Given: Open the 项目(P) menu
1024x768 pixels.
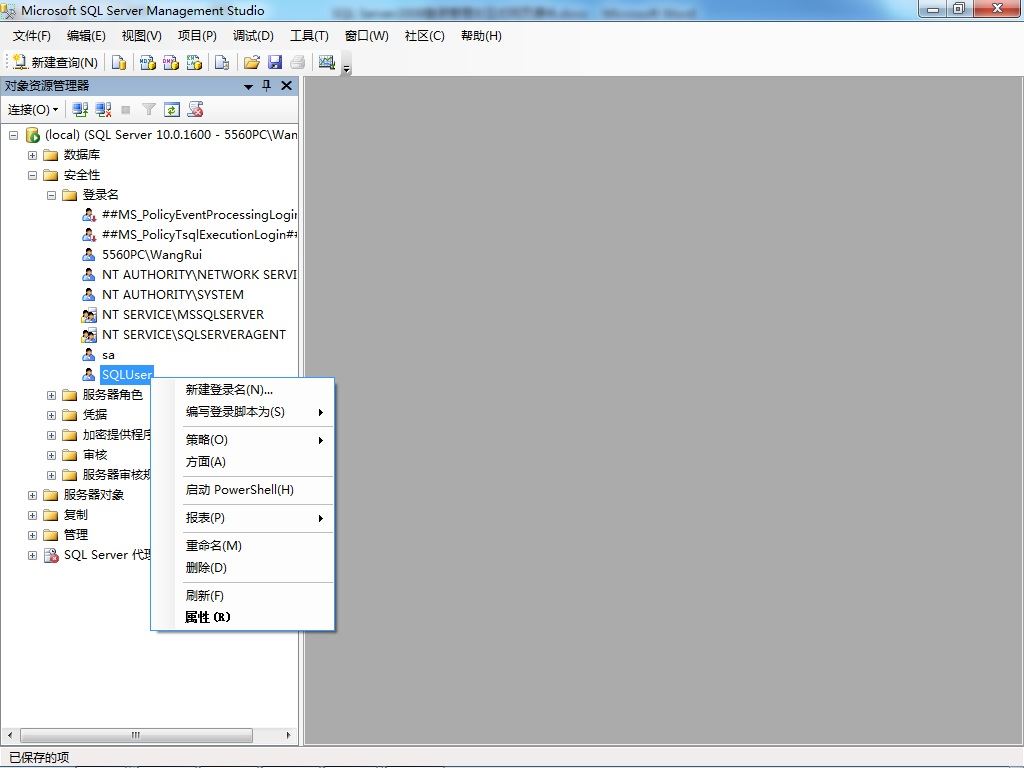Looking at the screenshot, I should tap(197, 36).
